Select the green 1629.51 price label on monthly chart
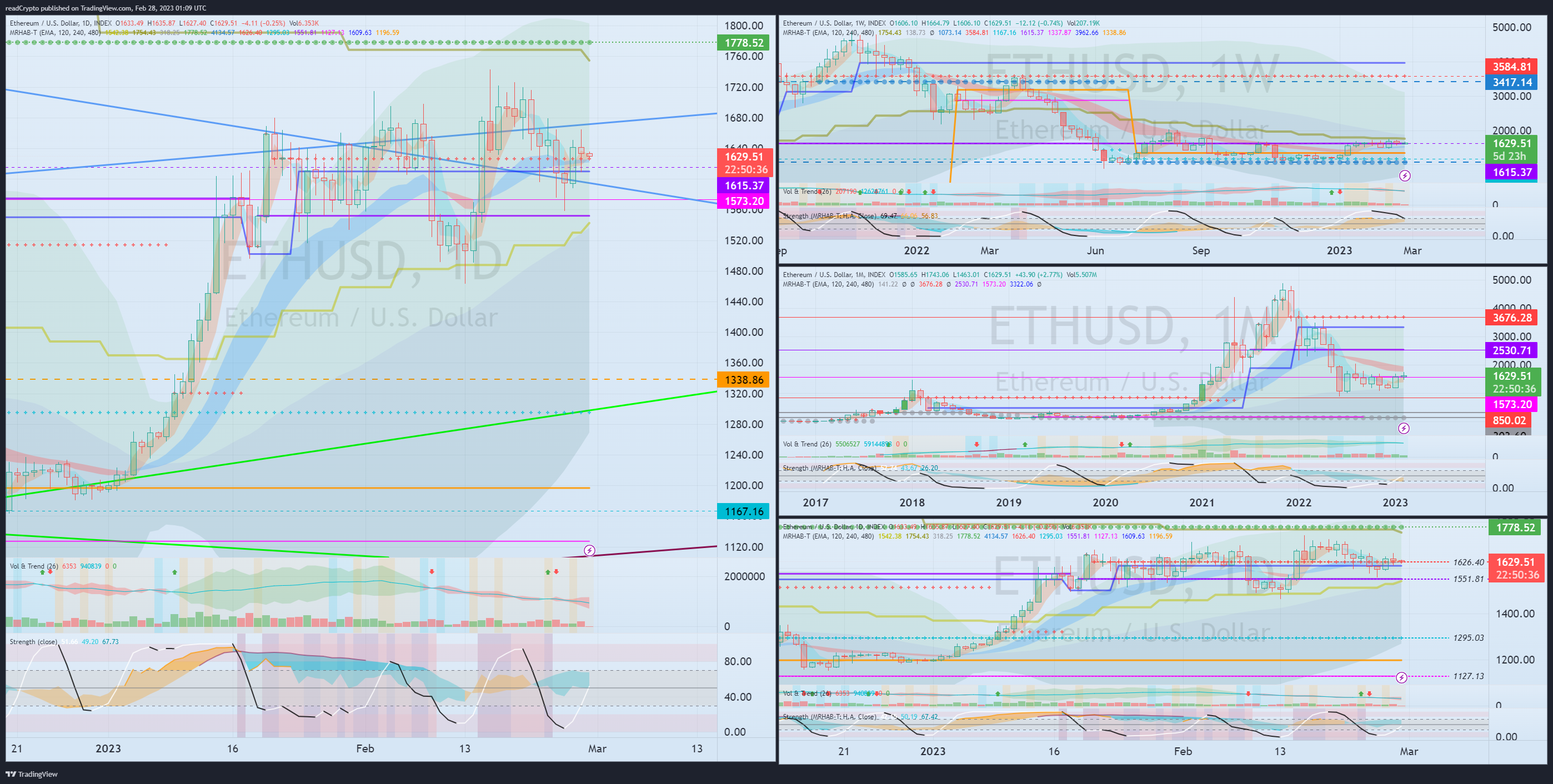The image size is (1553, 784). pyautogui.click(x=1512, y=376)
